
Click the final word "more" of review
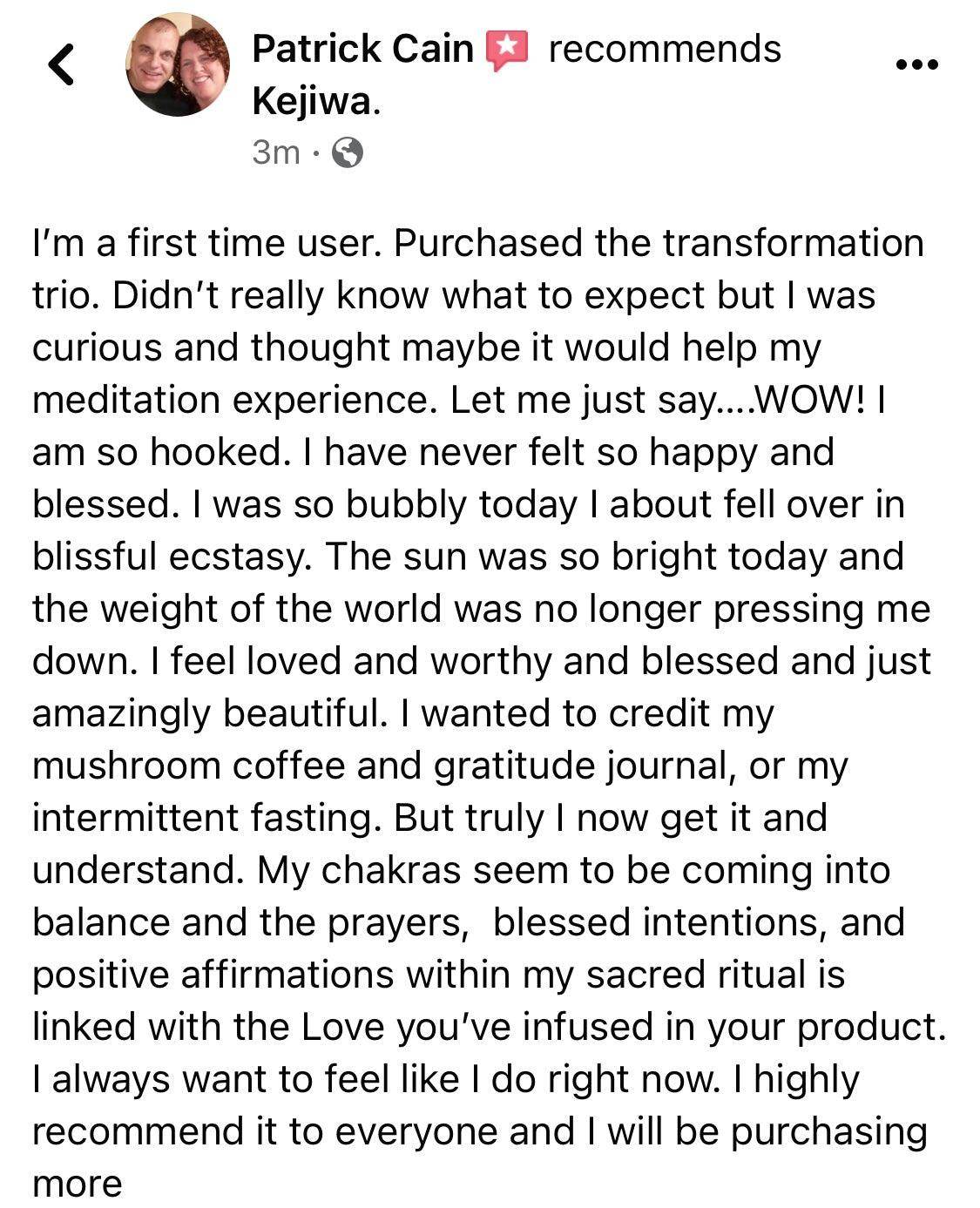click(77, 1184)
